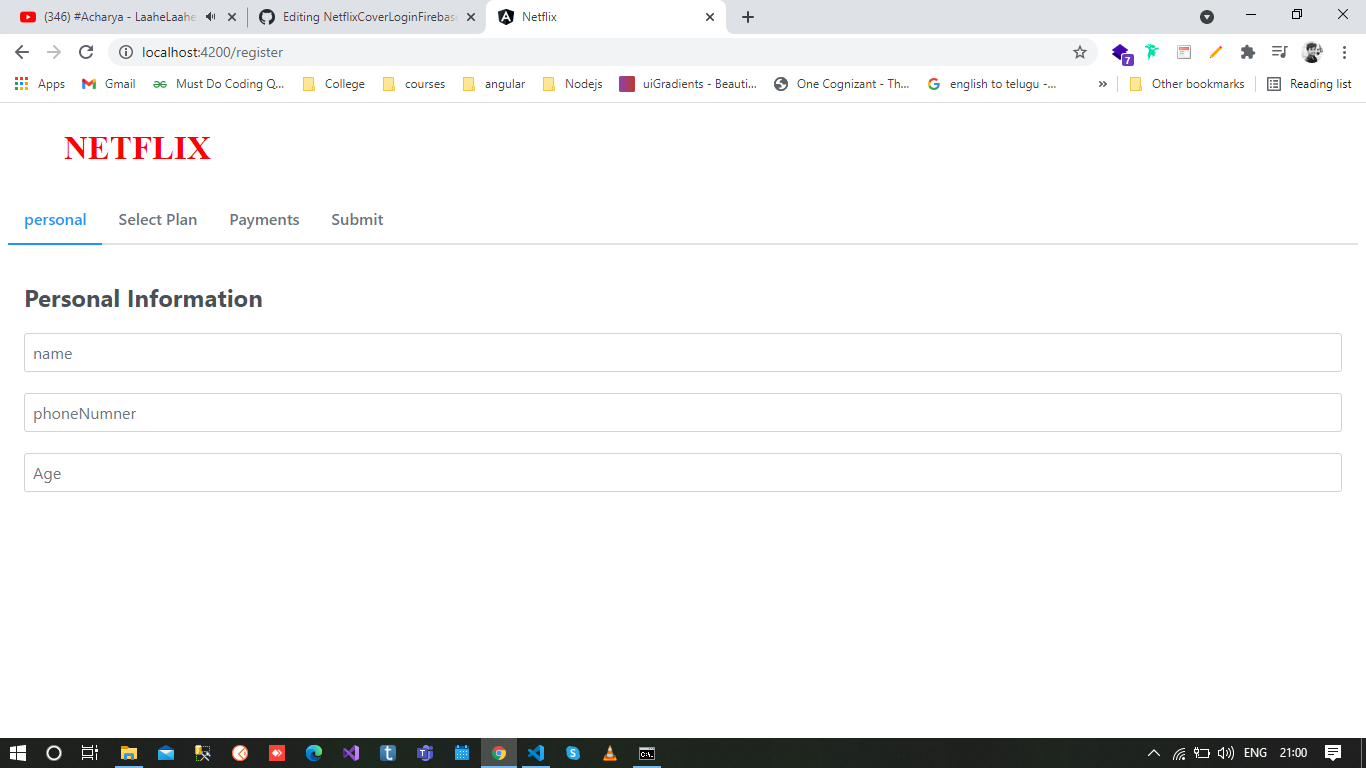
Task: Open the Chrome profile avatar
Action: click(1313, 51)
